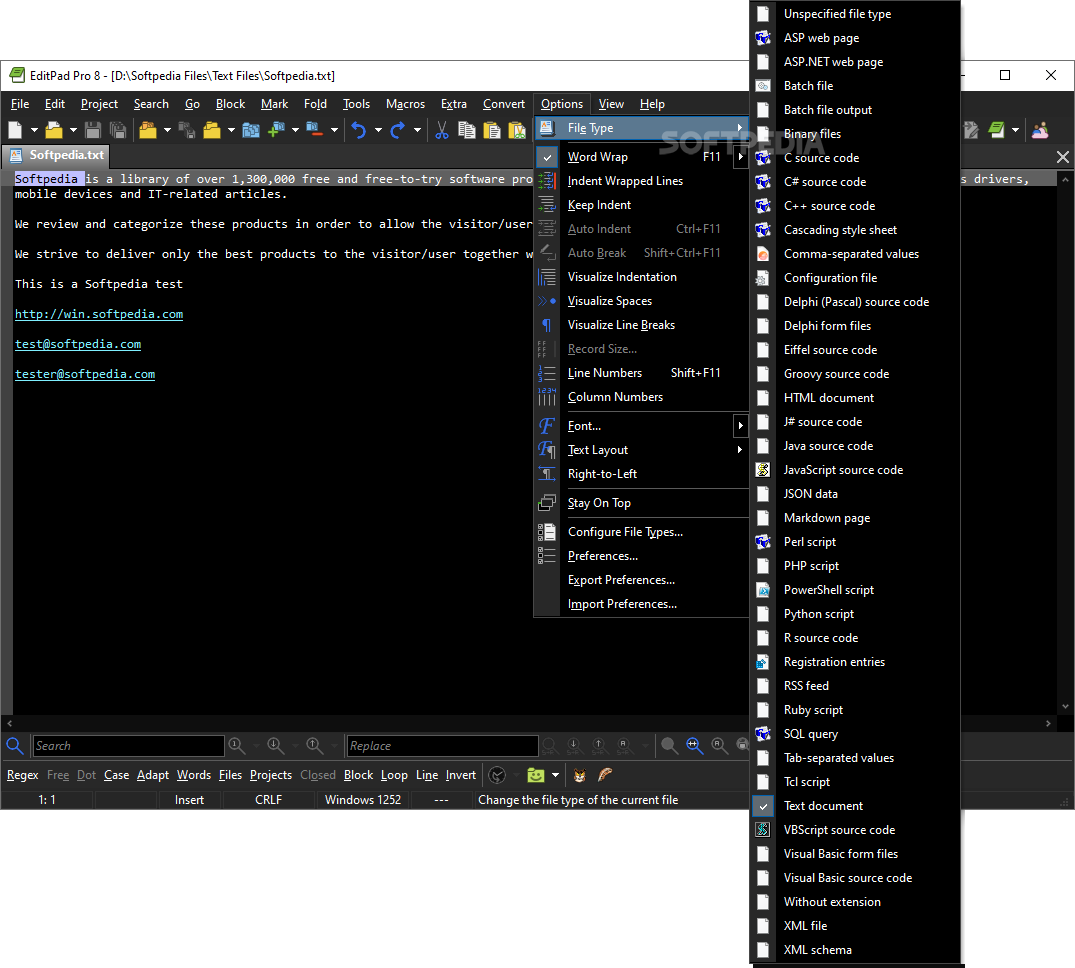Expand the green favorites folder dropdown arrow
1075x968 pixels.
tap(555, 775)
